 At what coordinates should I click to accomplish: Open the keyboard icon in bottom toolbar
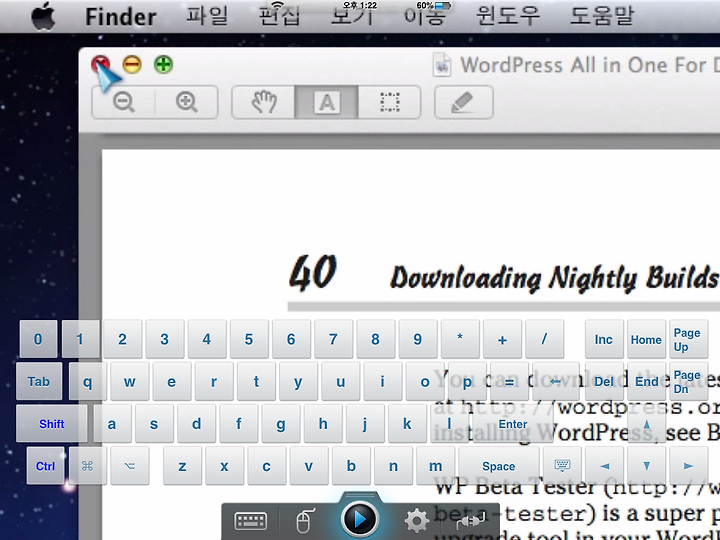coord(251,521)
